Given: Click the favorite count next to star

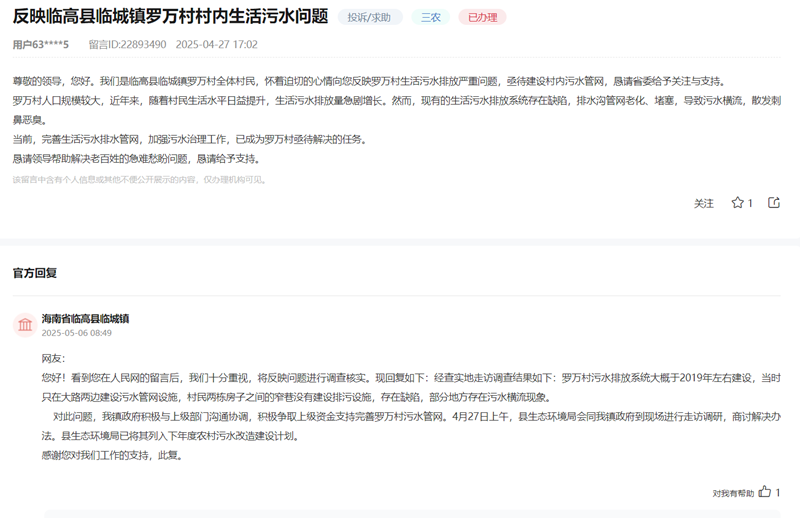Looking at the screenshot, I should pyautogui.click(x=750, y=203).
